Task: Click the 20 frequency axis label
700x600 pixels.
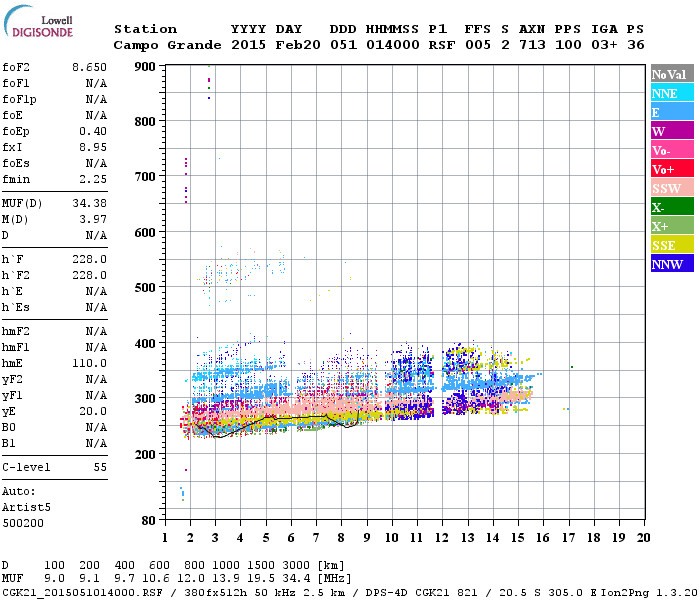Action: click(643, 538)
